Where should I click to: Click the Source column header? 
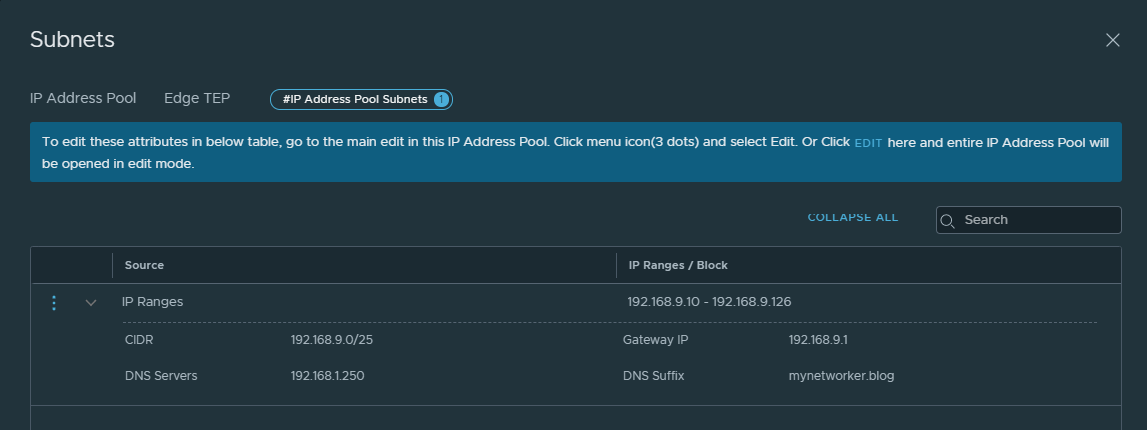click(x=144, y=265)
